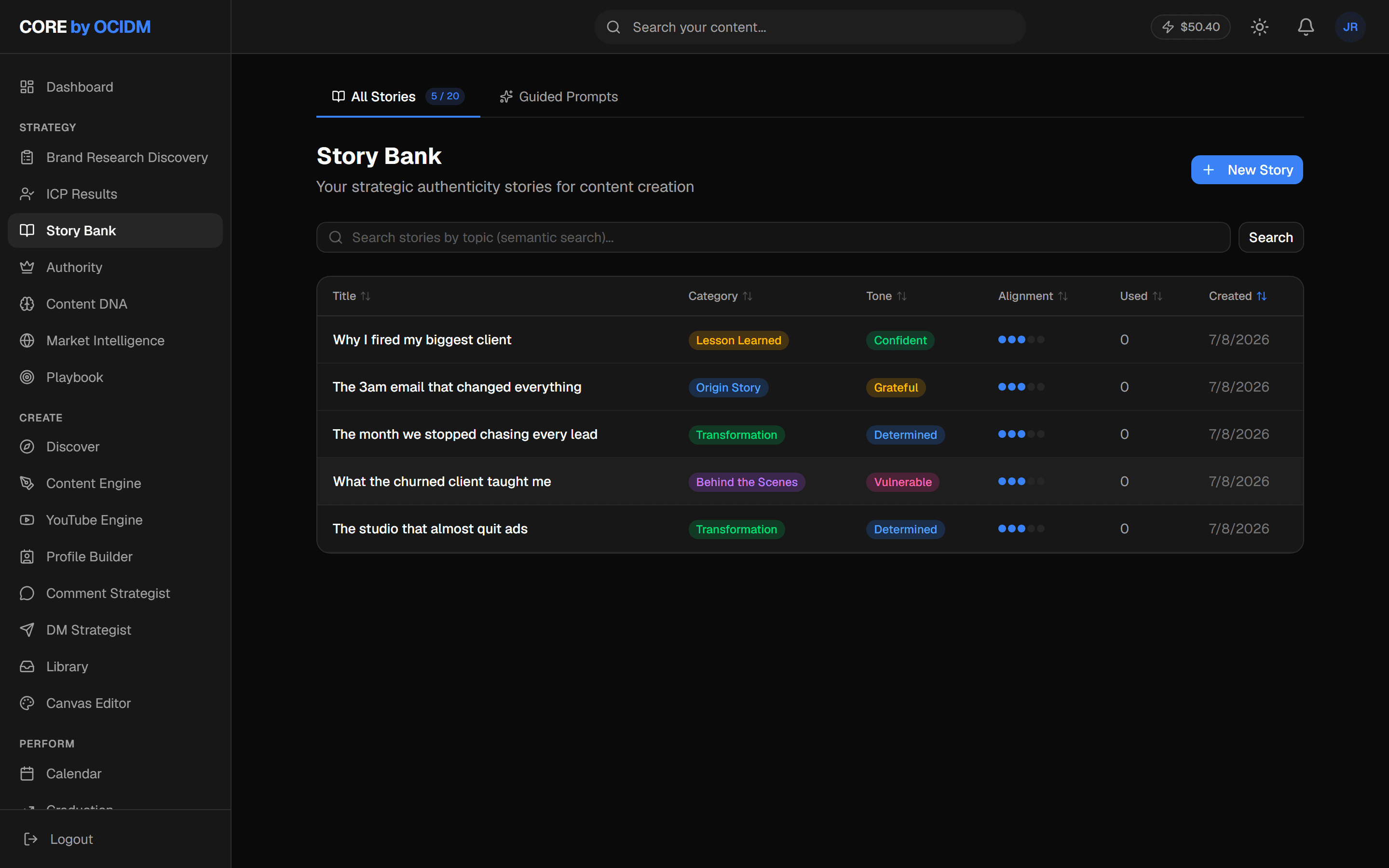The image size is (1389, 868).
Task: Open 'The month we stopped chasing every lead'
Action: coord(465,434)
